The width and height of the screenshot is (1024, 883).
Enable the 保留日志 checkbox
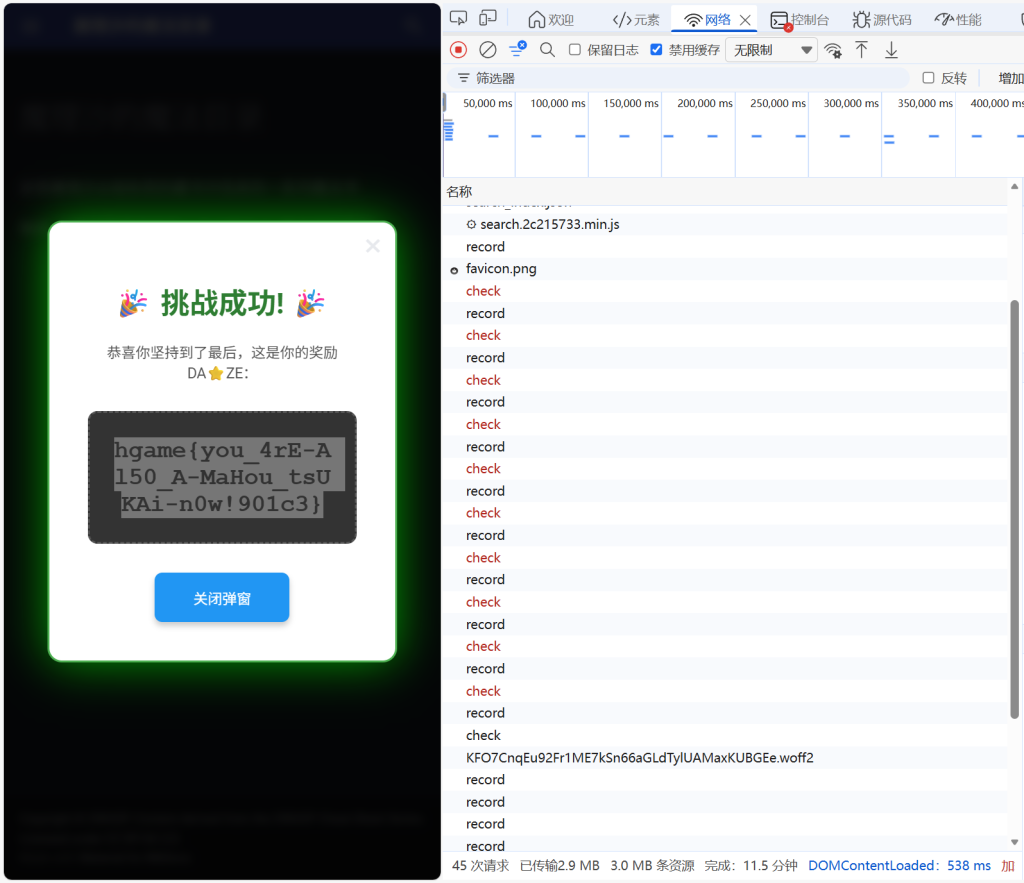575,49
